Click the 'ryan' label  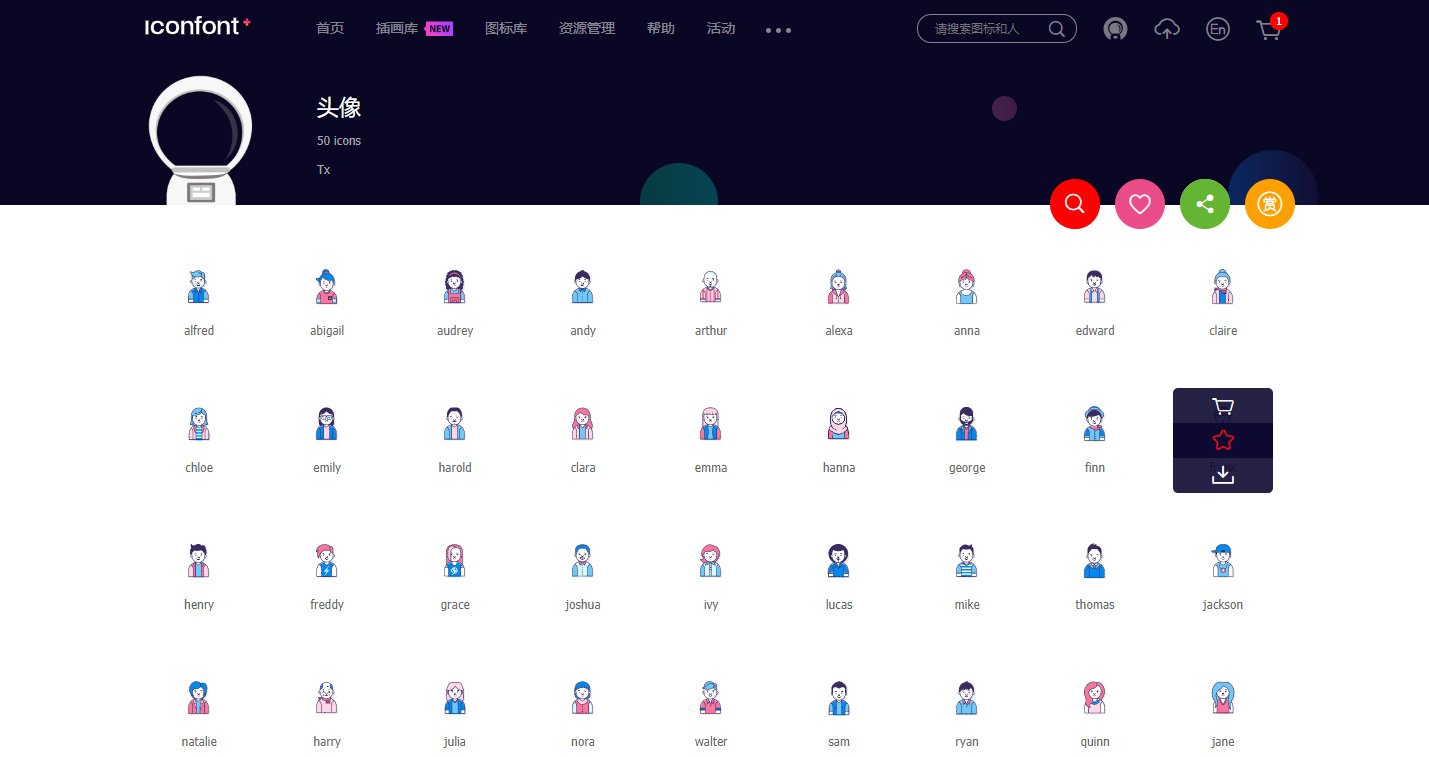[967, 742]
